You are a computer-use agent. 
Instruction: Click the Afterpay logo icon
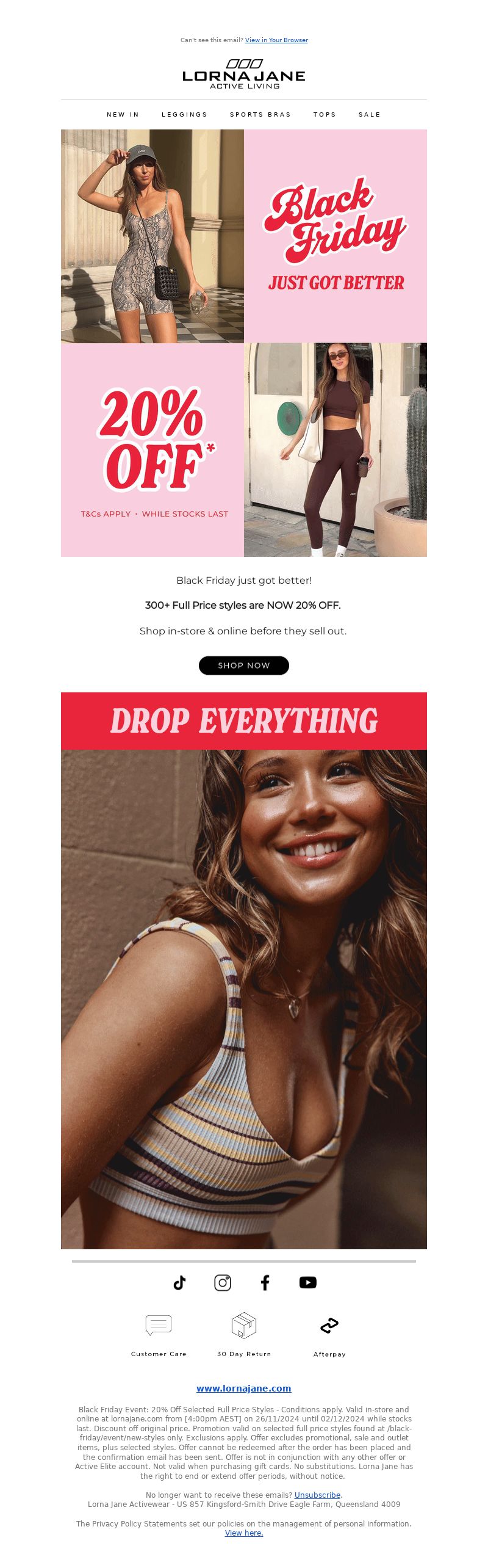[x=329, y=1326]
